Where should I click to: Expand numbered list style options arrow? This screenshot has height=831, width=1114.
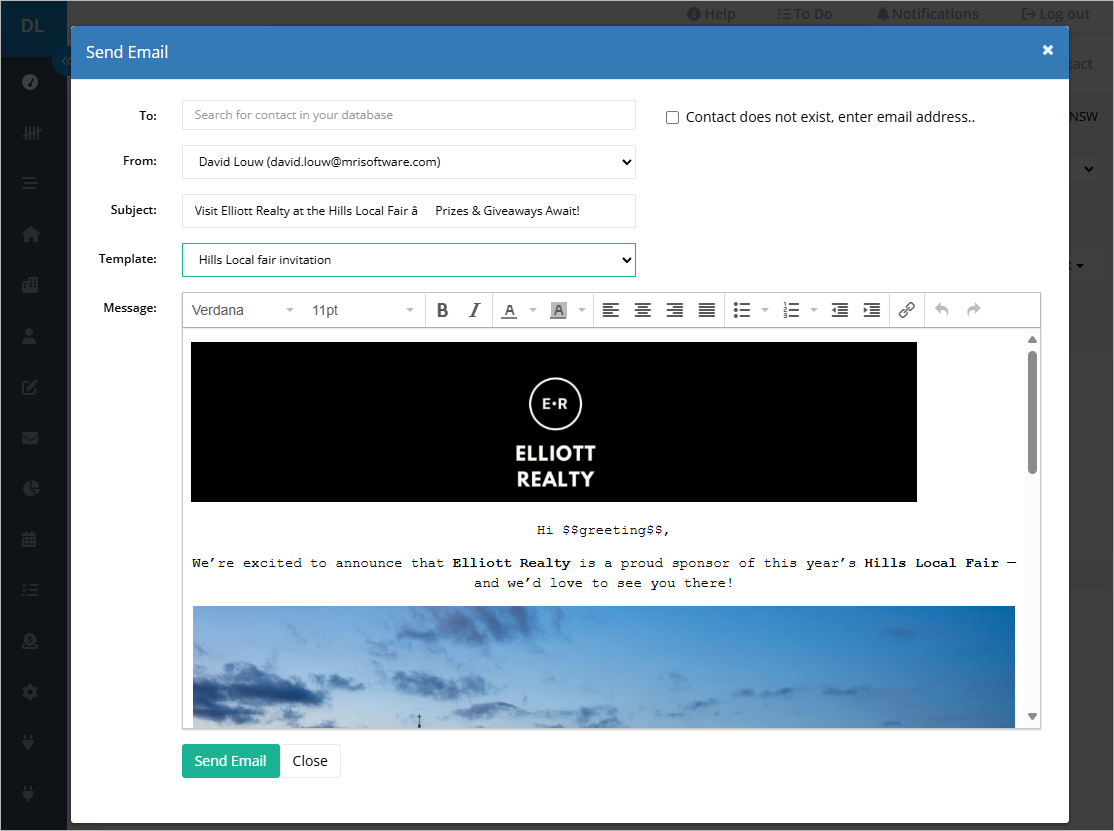814,310
